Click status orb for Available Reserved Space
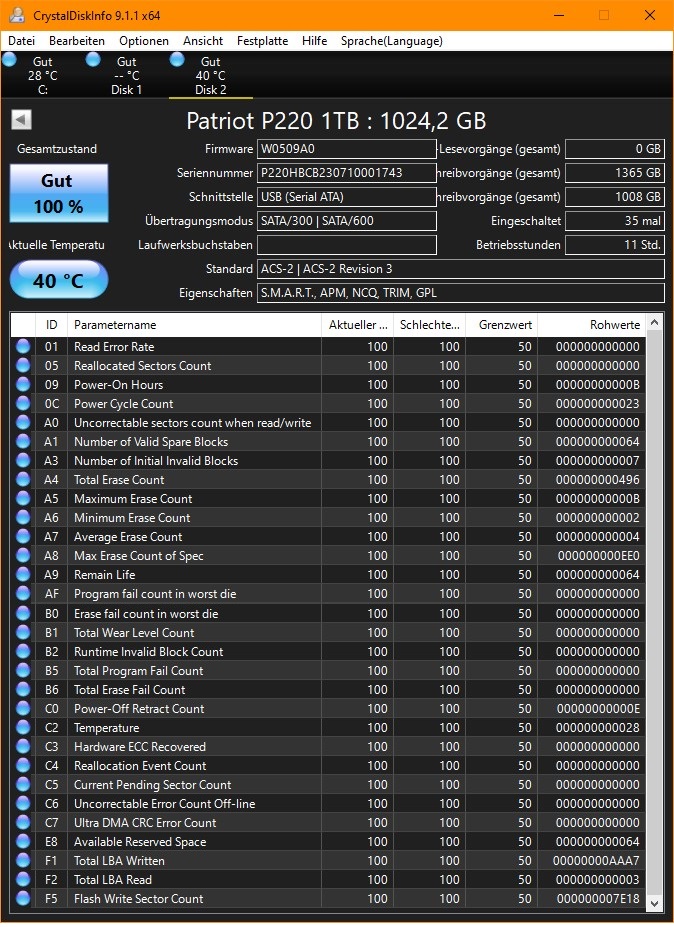This screenshot has height=927, width=674. click(x=23, y=842)
